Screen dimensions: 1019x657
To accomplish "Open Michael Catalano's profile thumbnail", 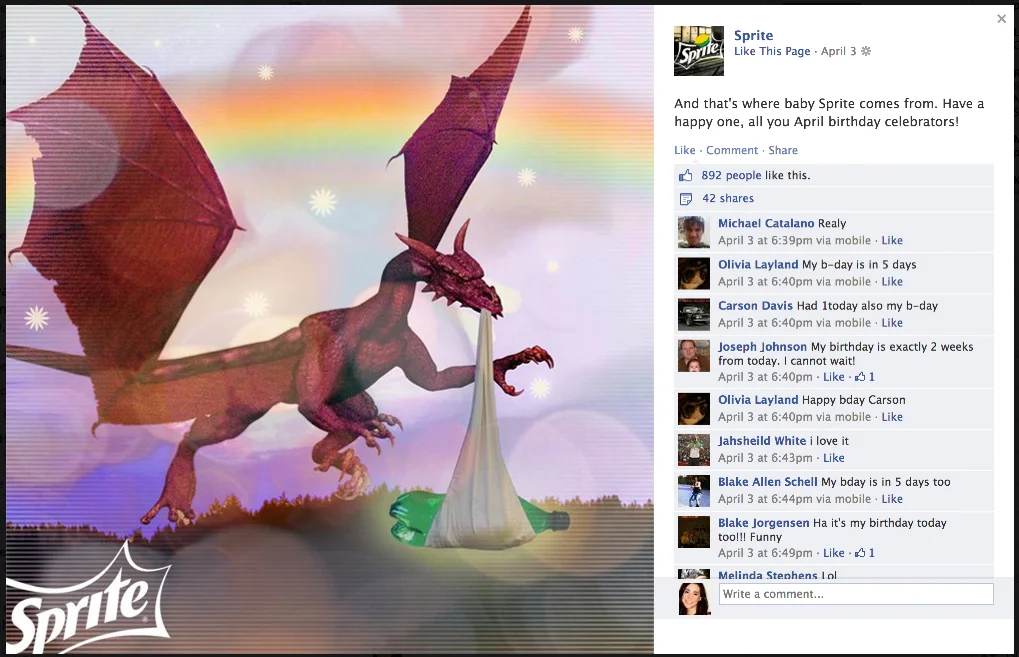I will coord(694,231).
